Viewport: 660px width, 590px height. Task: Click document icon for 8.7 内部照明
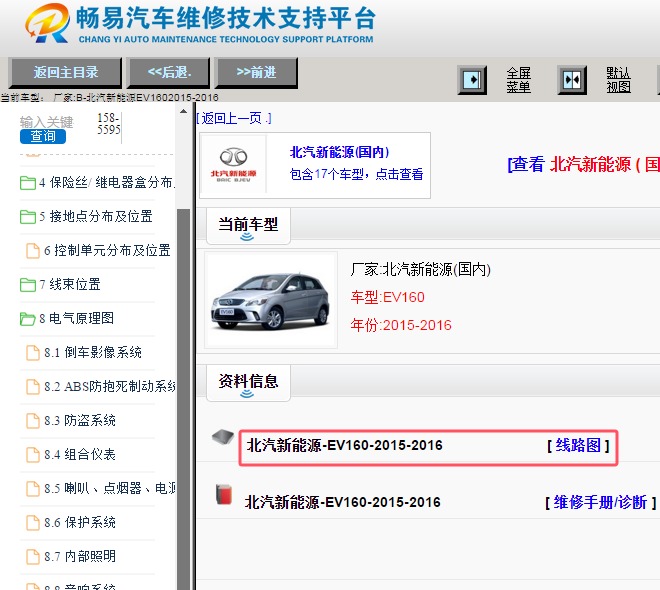(x=33, y=557)
